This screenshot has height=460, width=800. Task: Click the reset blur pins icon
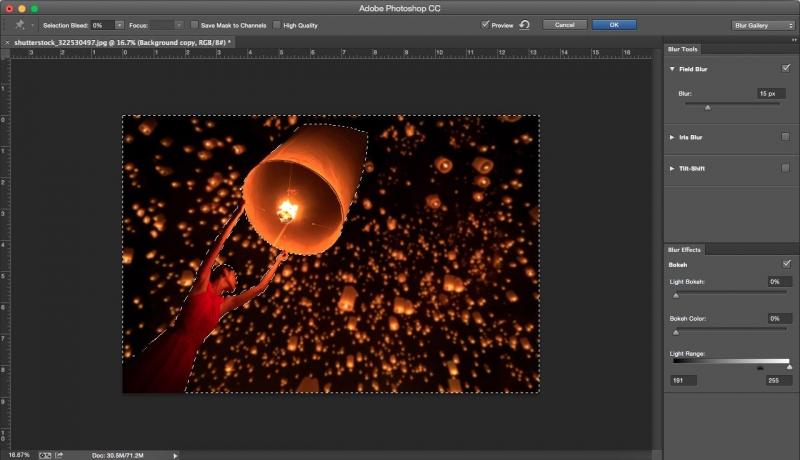524,24
